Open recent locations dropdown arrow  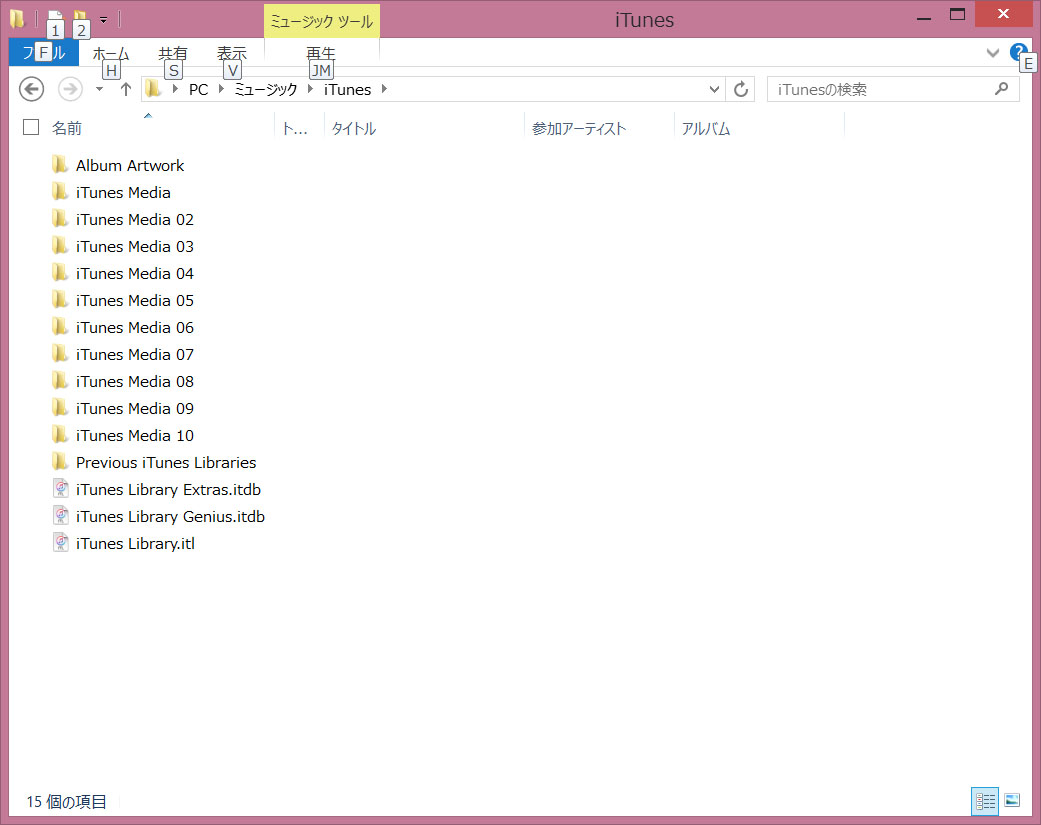coord(100,89)
